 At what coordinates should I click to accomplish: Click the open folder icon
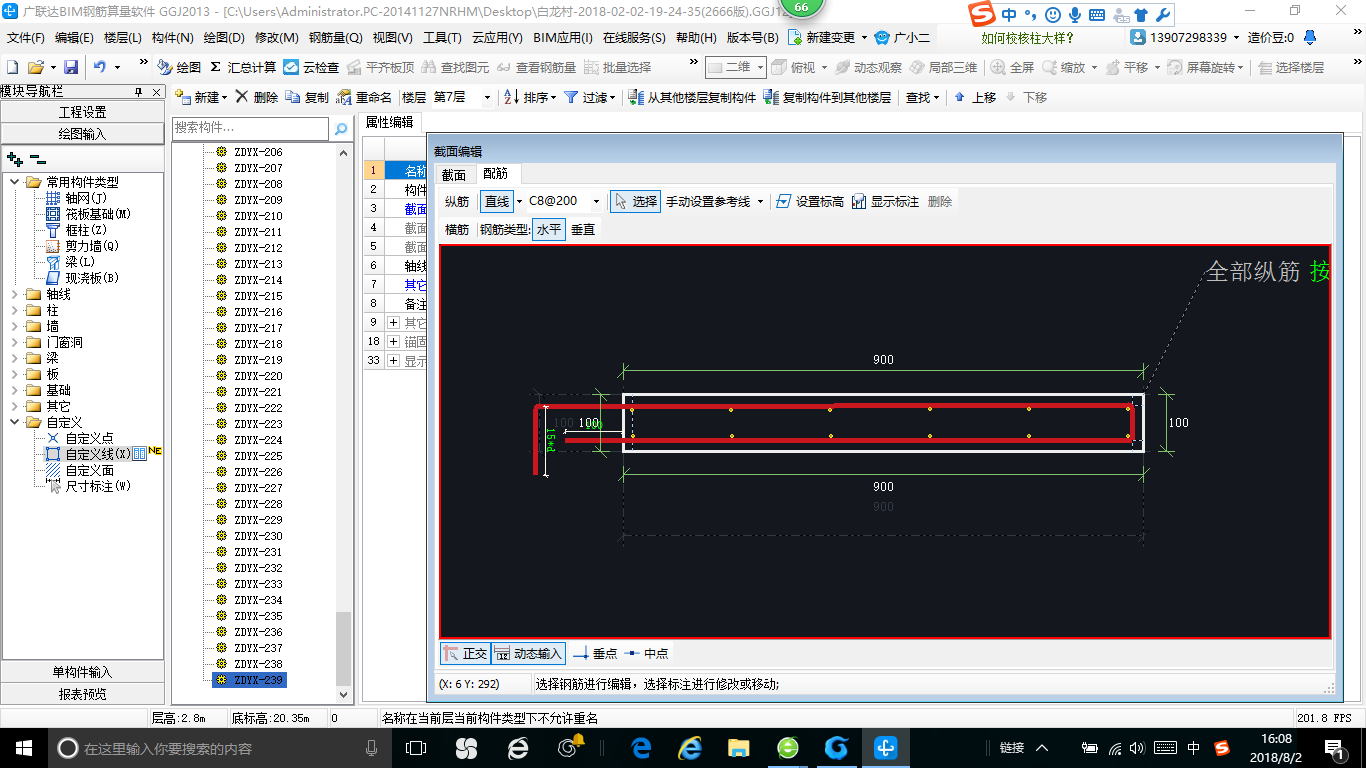tap(36, 67)
